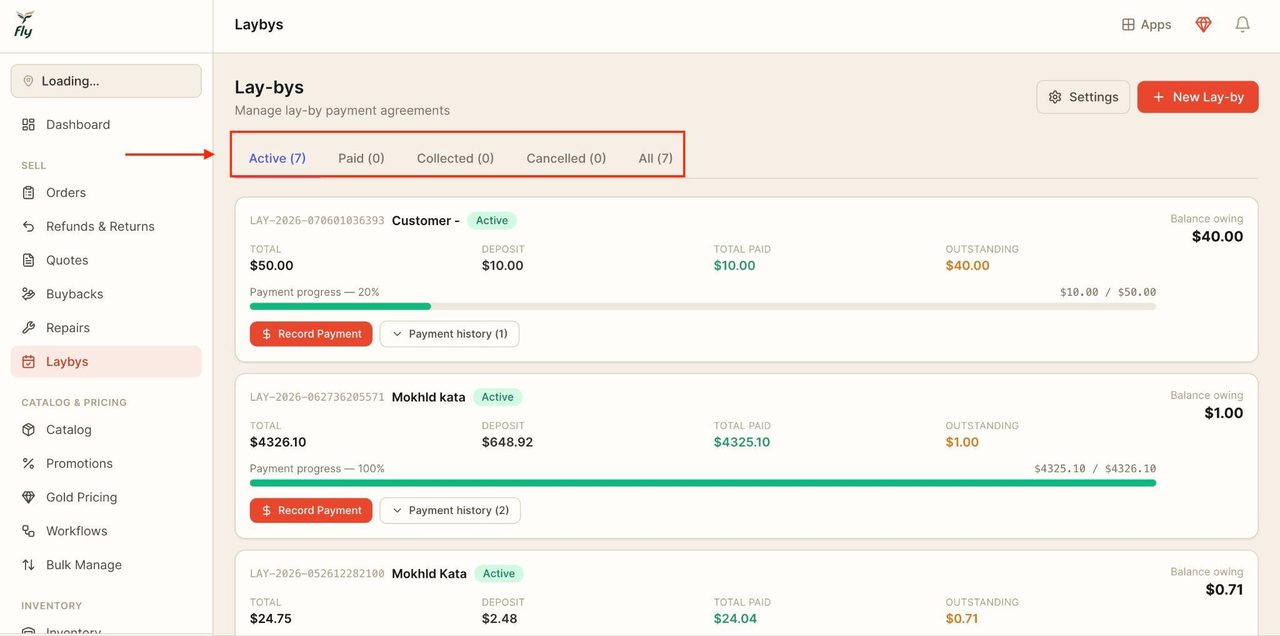The width and height of the screenshot is (1280, 636).
Task: Click the Buybacks sidebar icon
Action: click(29, 295)
